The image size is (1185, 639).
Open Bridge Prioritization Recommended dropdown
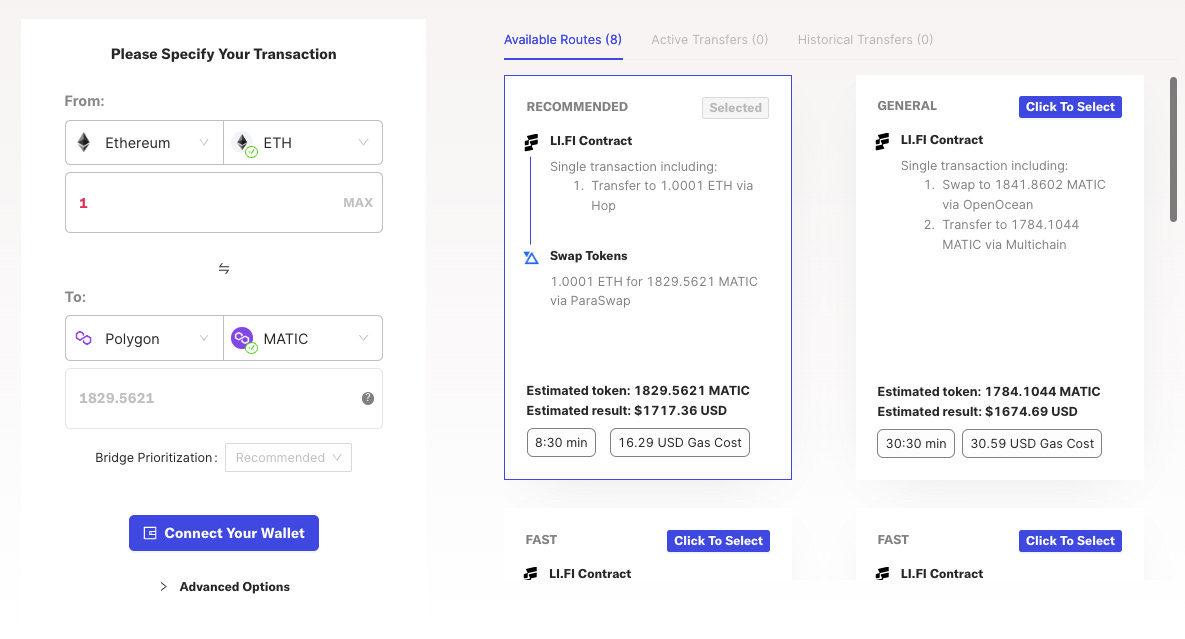click(288, 458)
